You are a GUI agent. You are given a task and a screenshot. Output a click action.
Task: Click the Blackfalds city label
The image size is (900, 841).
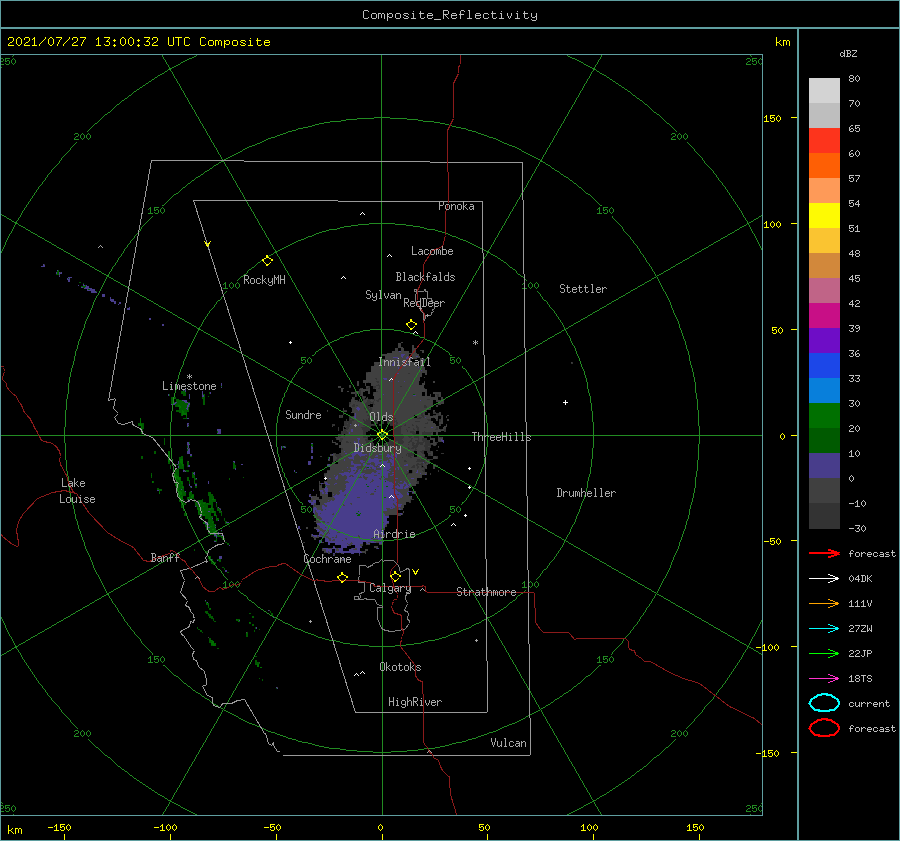[x=425, y=277]
